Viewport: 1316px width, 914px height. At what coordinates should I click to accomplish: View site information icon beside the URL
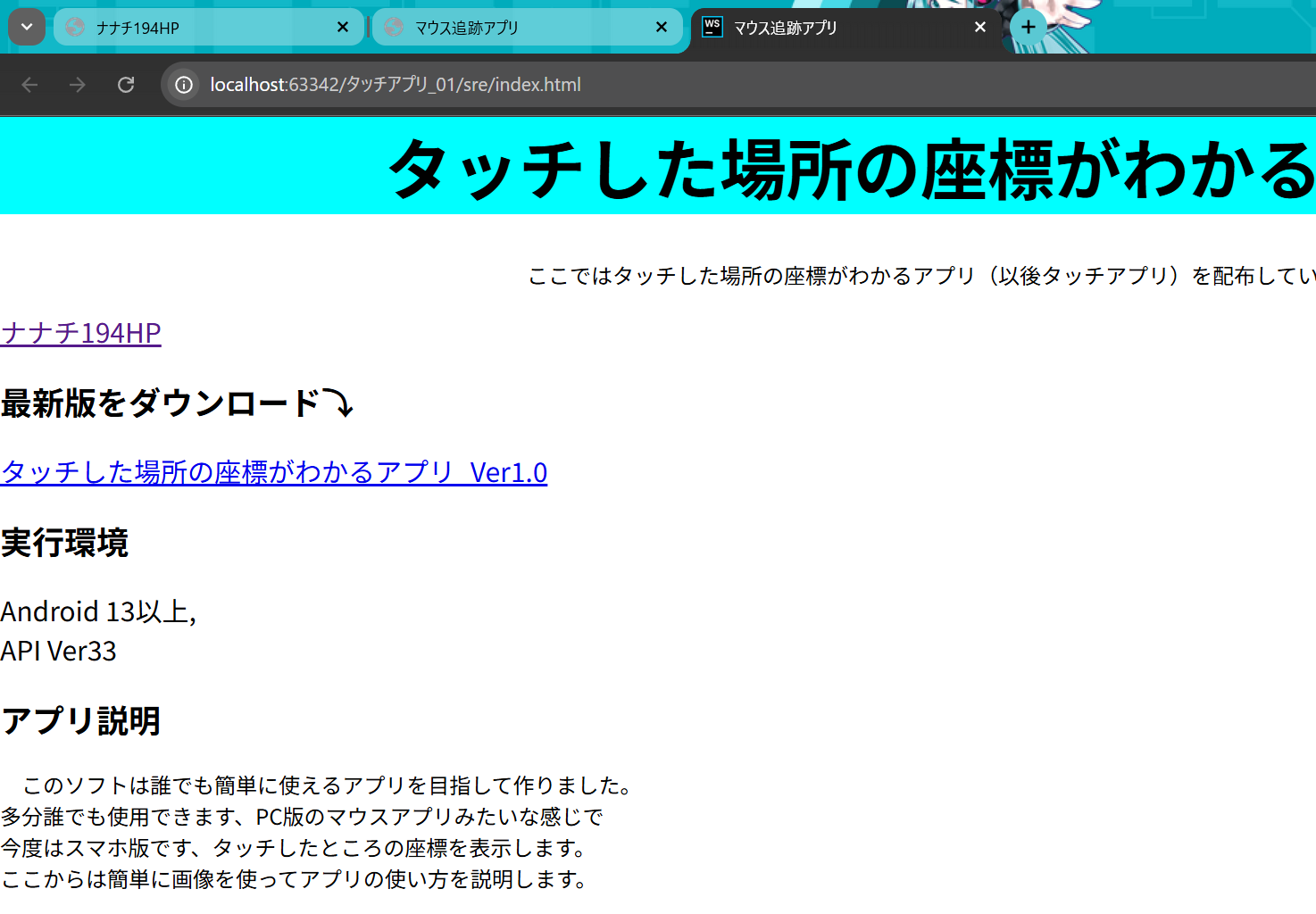coord(184,85)
